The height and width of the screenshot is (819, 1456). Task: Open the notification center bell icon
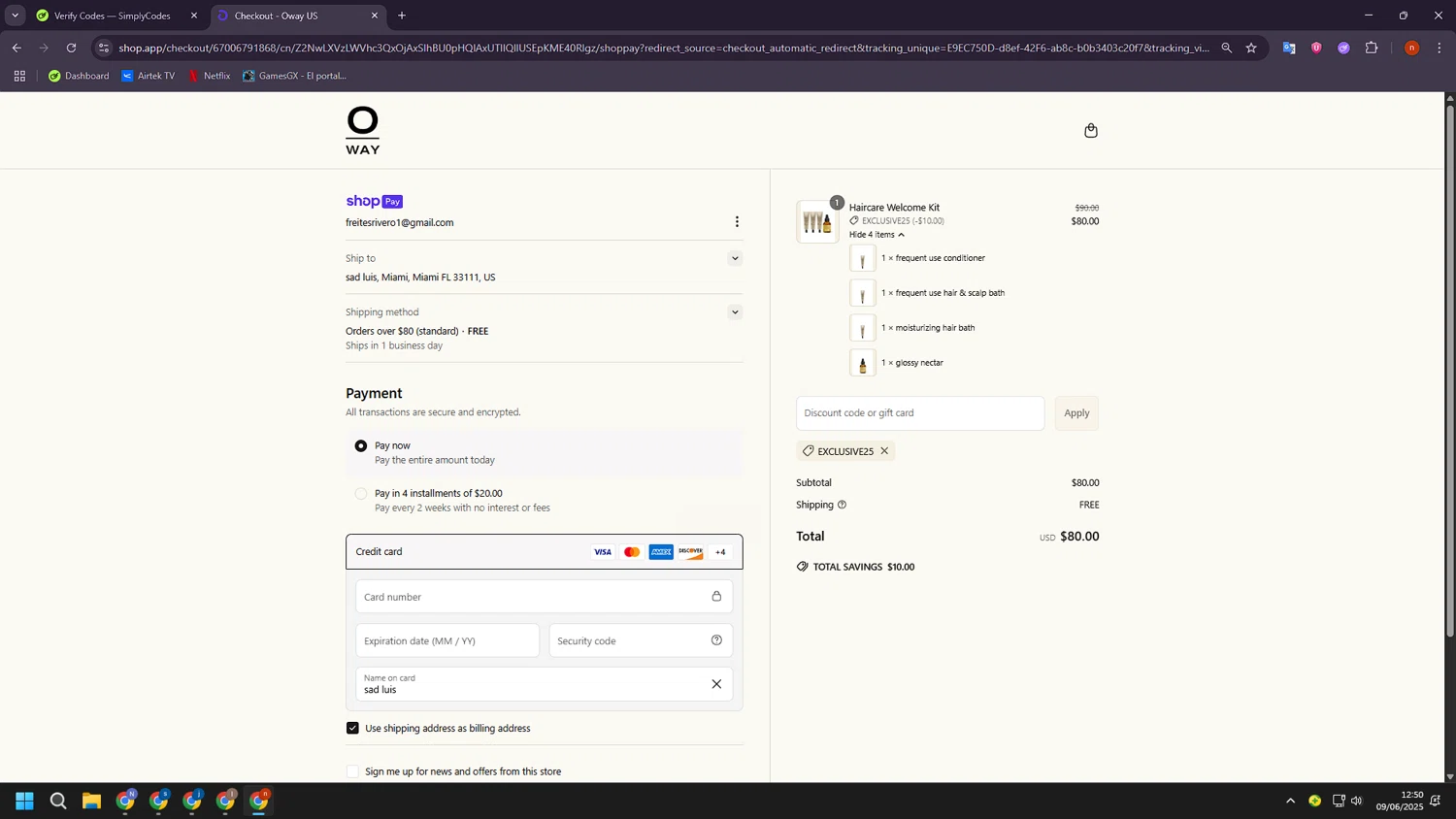point(1435,801)
